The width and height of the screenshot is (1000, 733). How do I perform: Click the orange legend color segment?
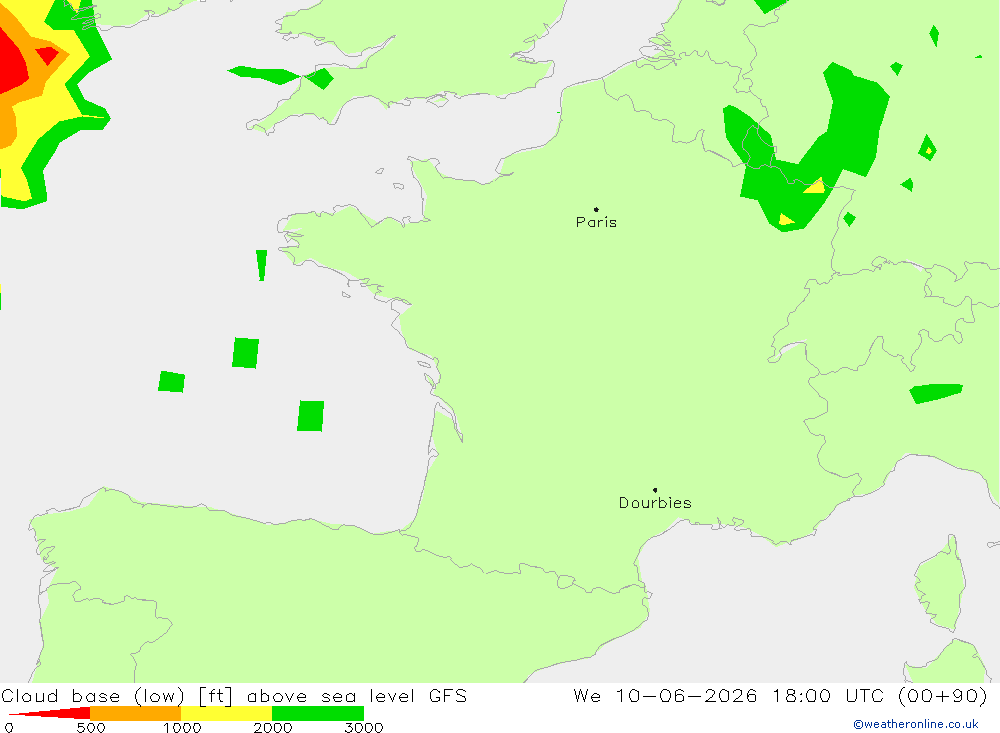pyautogui.click(x=136, y=713)
